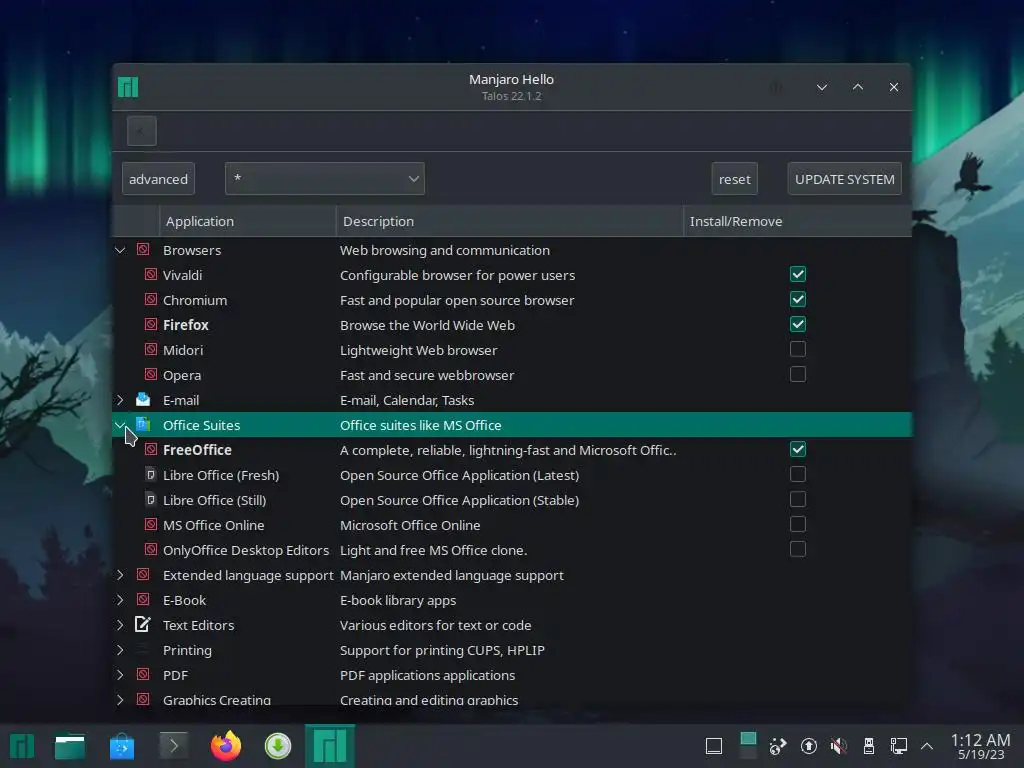Check the Midori install checkbox
The image size is (1024, 768).
(x=797, y=349)
